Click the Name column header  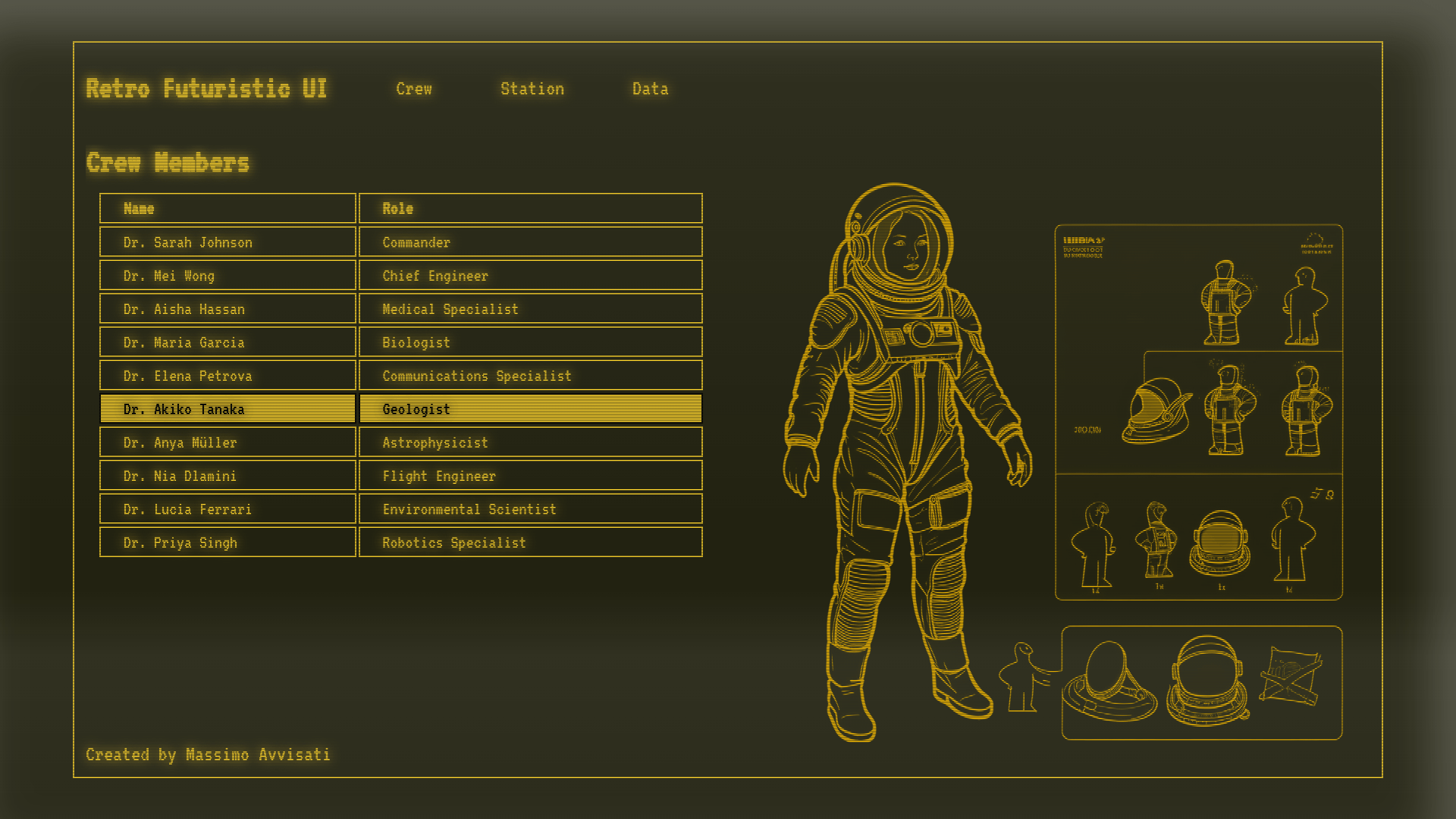tap(227, 209)
